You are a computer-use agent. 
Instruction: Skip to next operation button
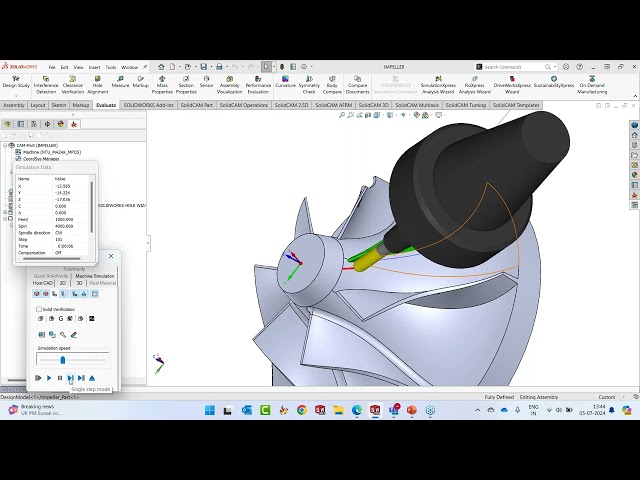(x=81, y=378)
